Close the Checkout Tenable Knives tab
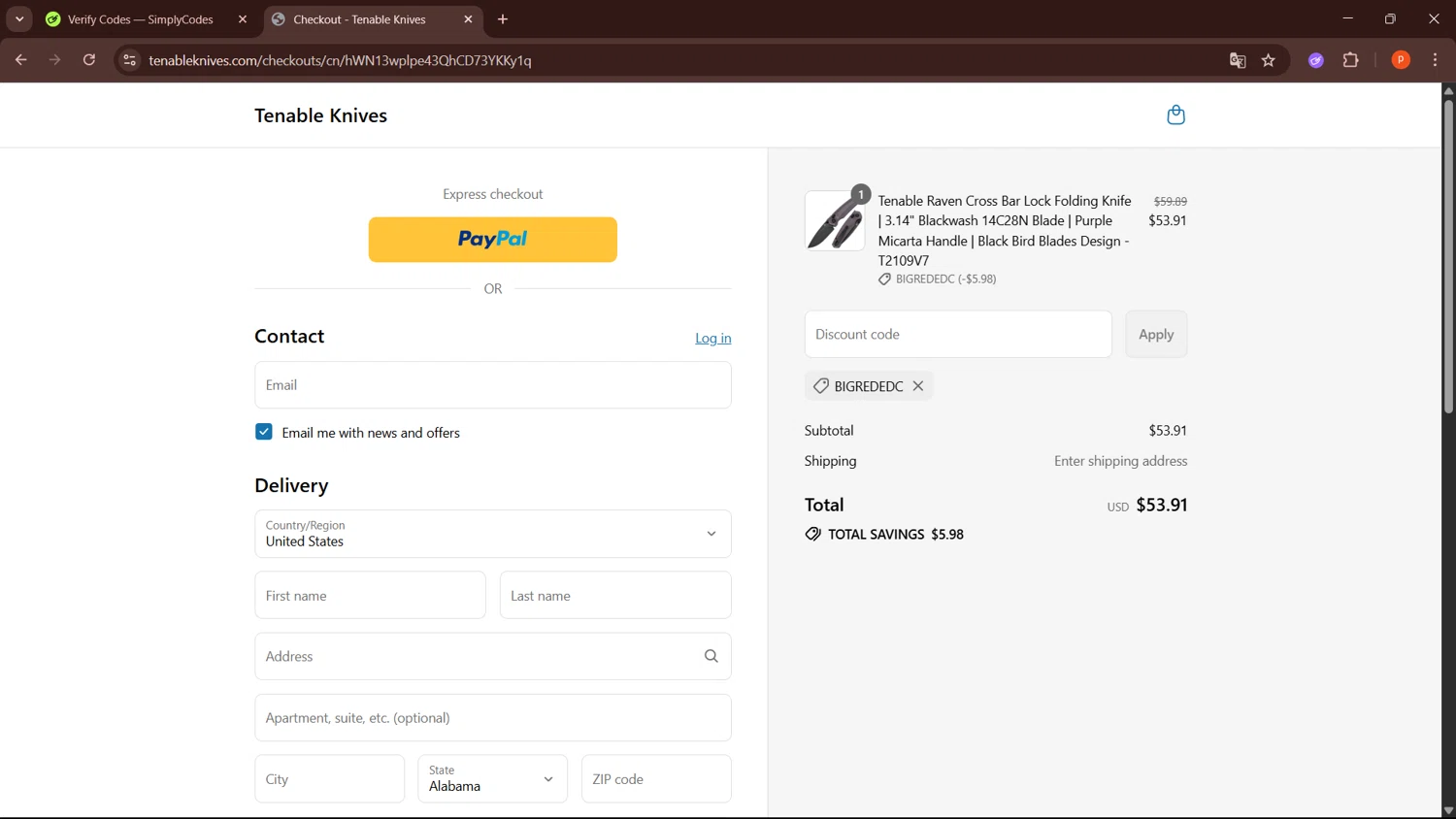The image size is (1456, 819). point(469,19)
